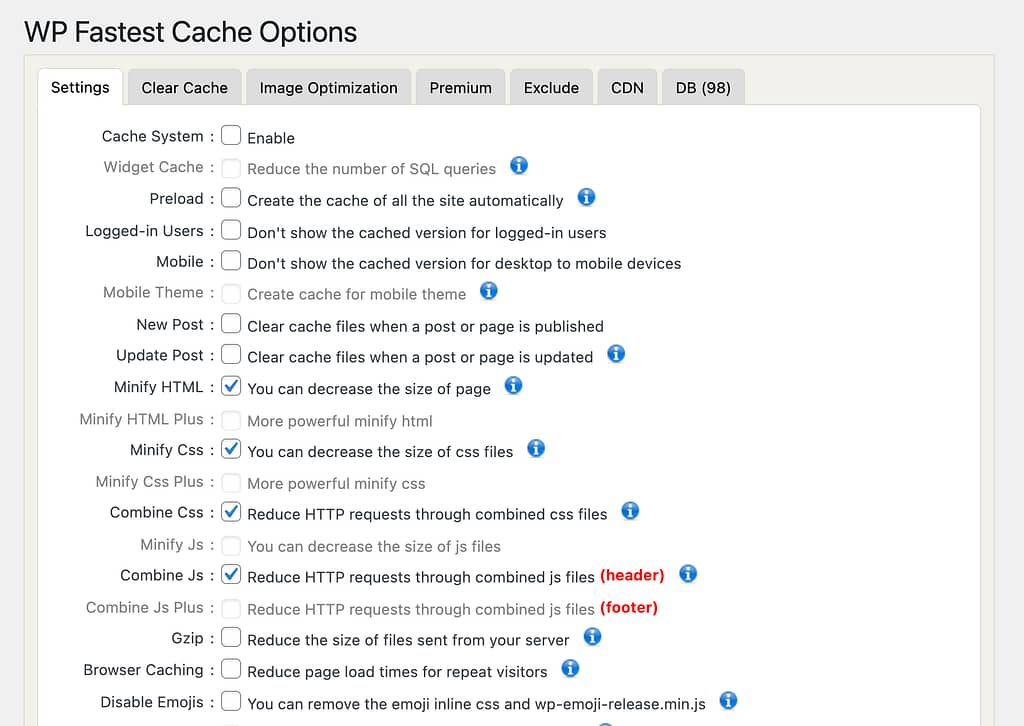The height and width of the screenshot is (726, 1024).
Task: Open the DB (98) tab
Action: 703,87
